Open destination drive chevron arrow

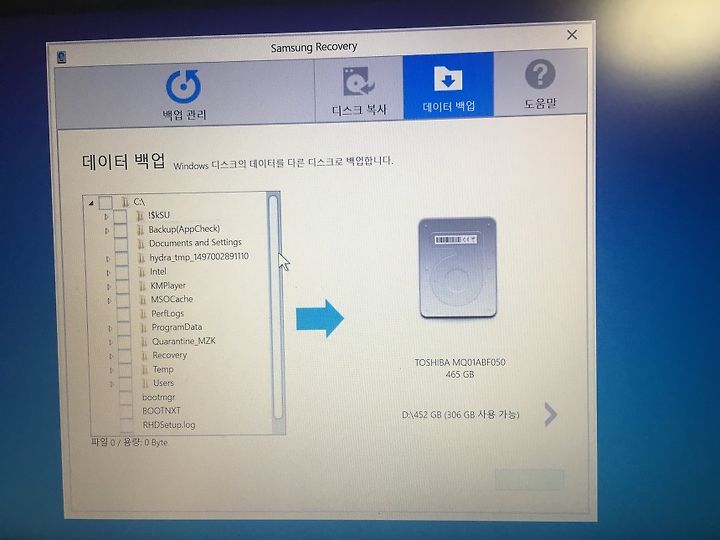click(x=551, y=415)
